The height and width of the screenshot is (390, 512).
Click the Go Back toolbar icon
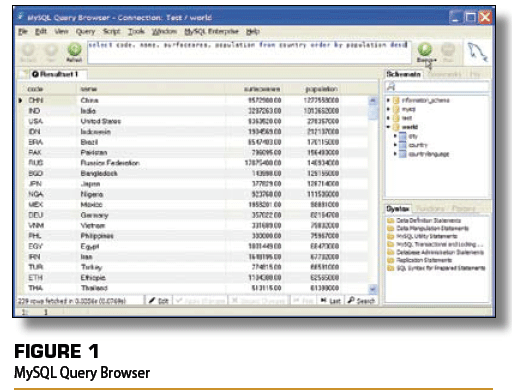point(28,50)
